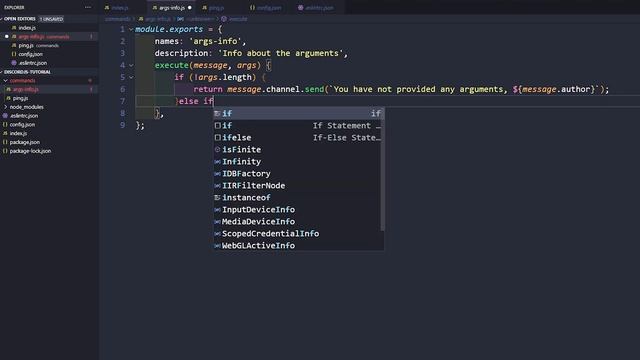Collapse the commands folder in file tree

click(x=49, y=81)
